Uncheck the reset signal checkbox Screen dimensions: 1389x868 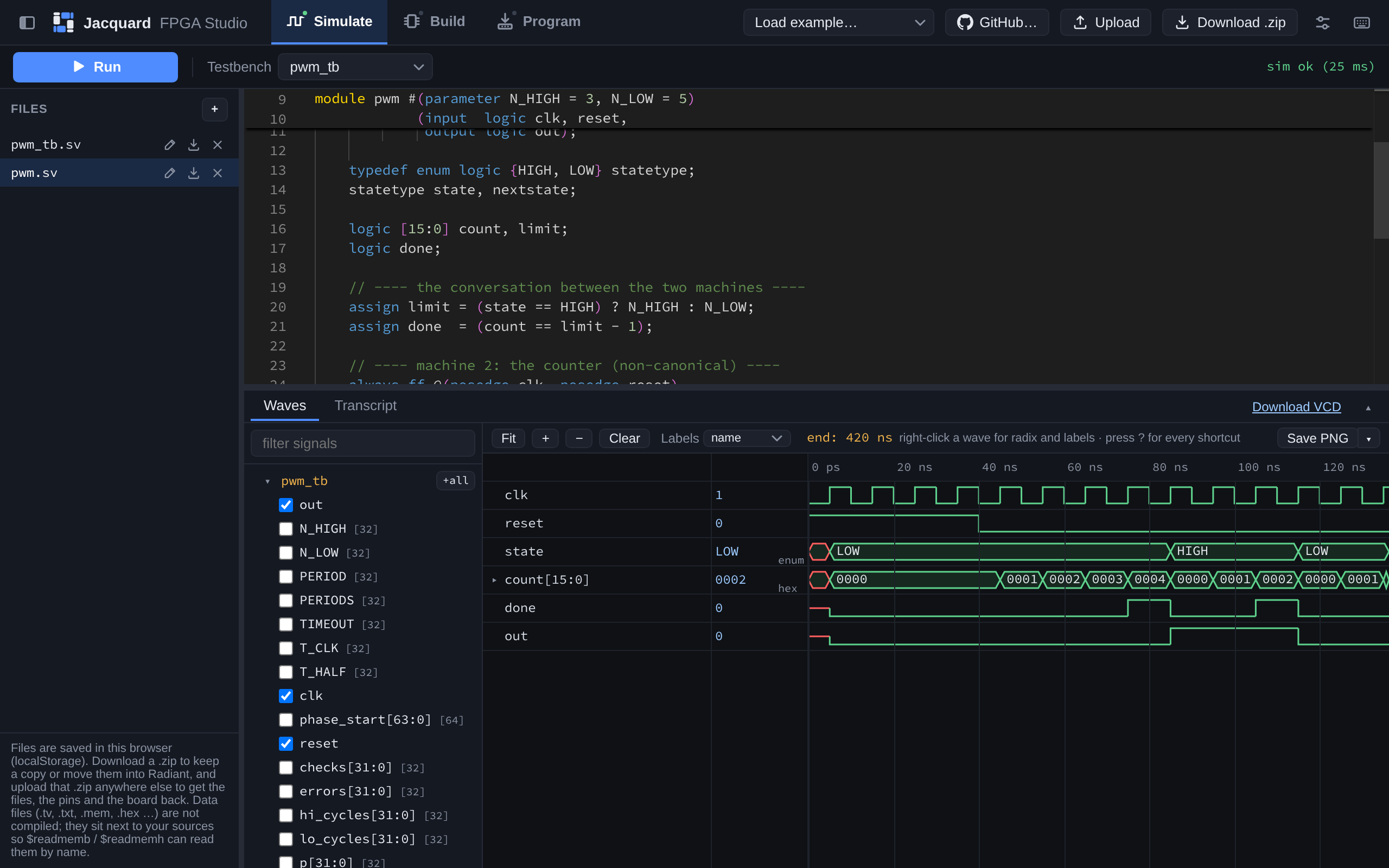(286, 743)
